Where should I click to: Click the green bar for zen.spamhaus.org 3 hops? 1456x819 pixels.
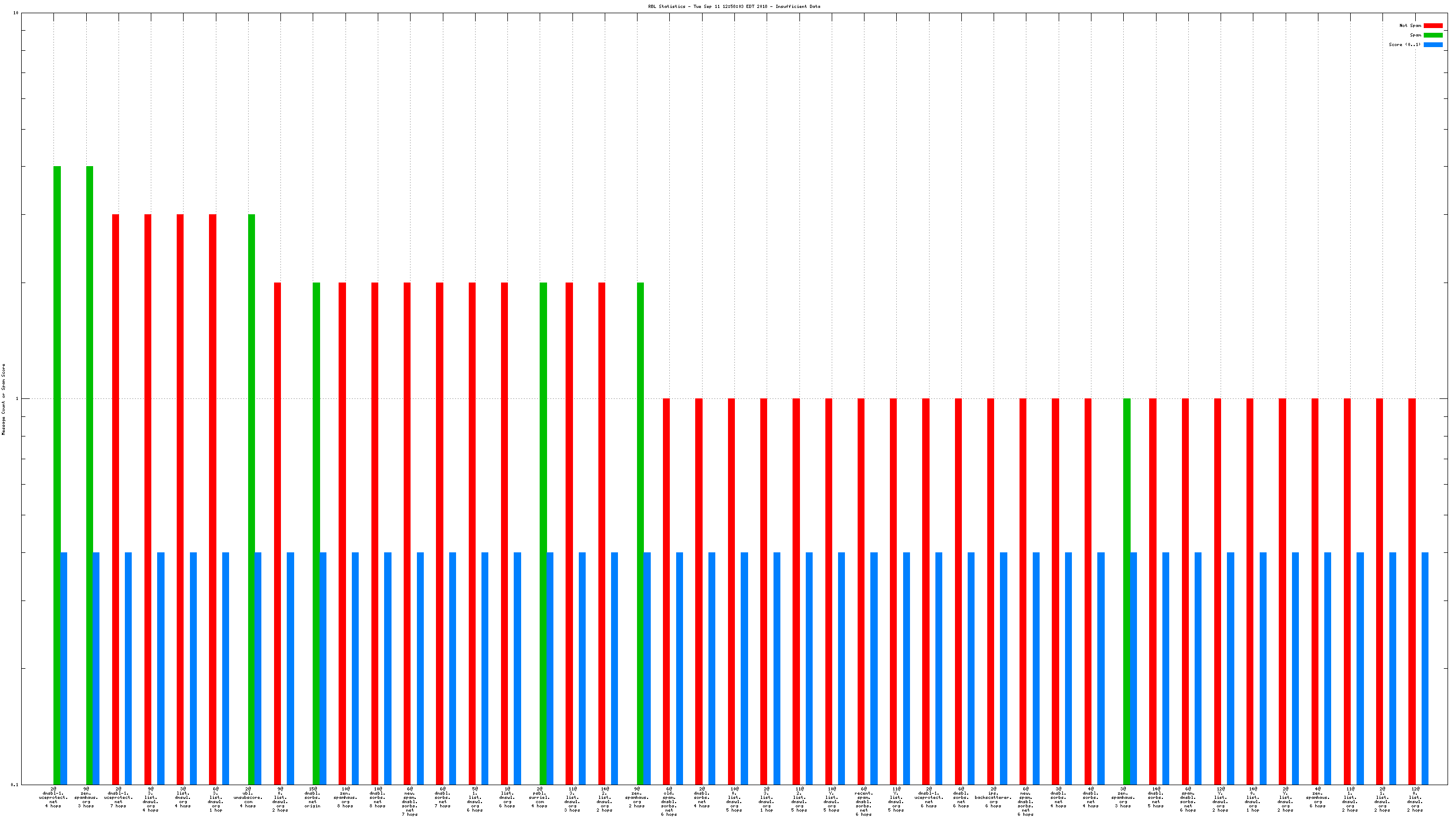[89, 475]
